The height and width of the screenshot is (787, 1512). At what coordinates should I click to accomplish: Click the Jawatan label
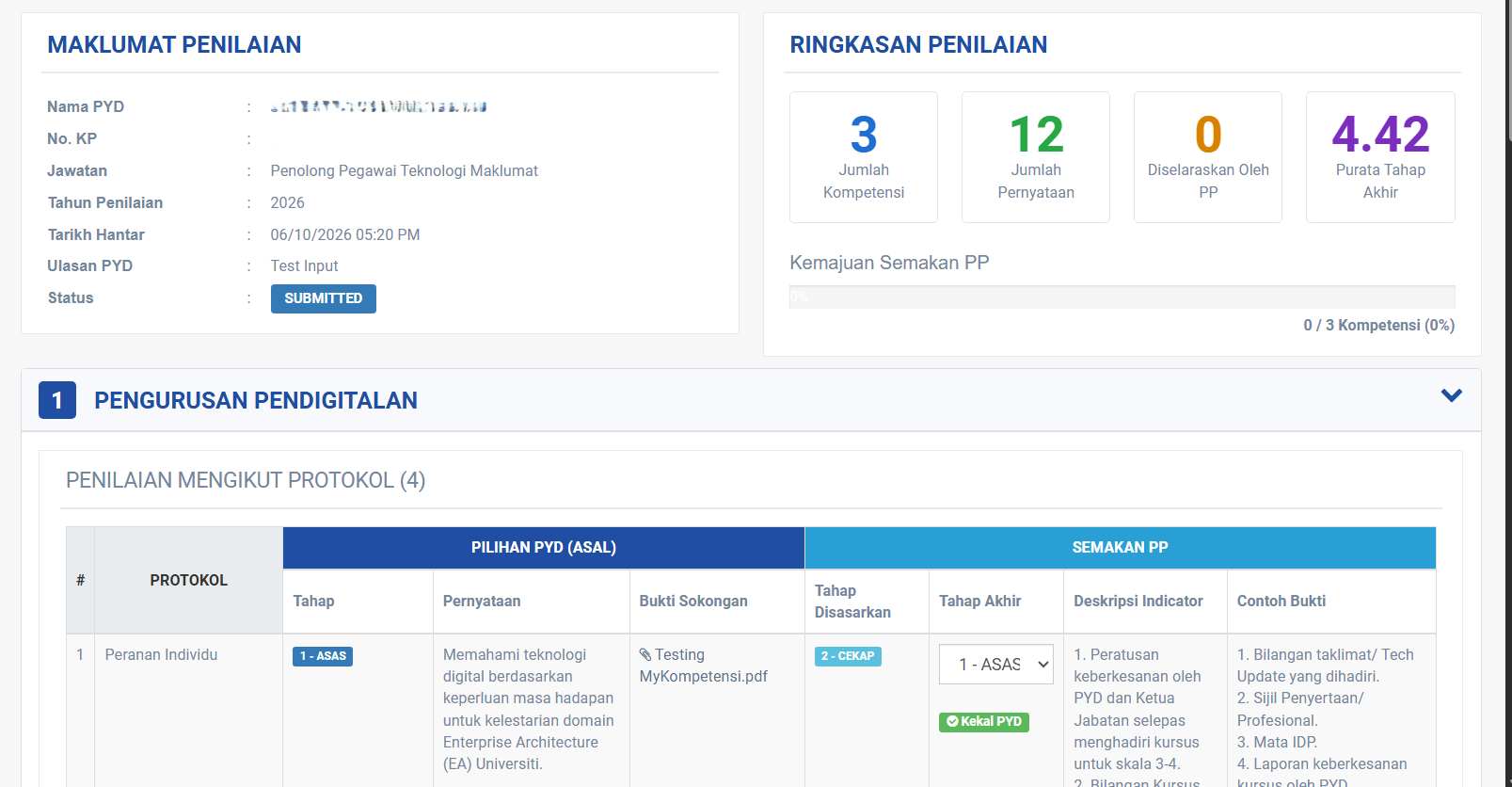coord(77,171)
